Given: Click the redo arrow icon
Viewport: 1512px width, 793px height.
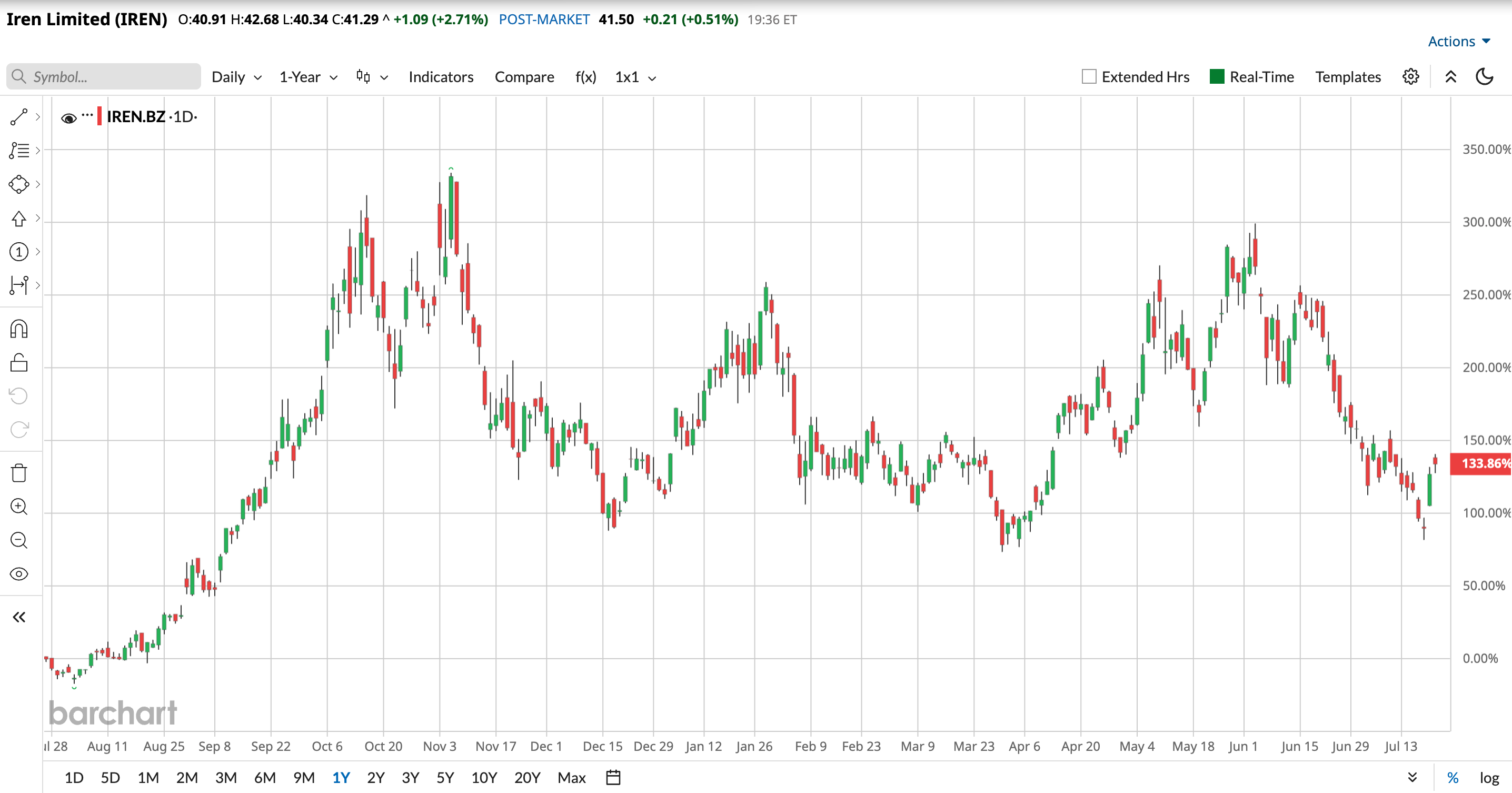Looking at the screenshot, I should [x=19, y=430].
